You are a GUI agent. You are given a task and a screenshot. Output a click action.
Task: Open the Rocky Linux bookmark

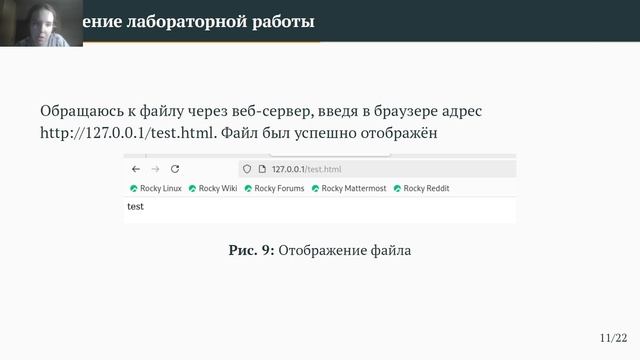pyautogui.click(x=156, y=189)
